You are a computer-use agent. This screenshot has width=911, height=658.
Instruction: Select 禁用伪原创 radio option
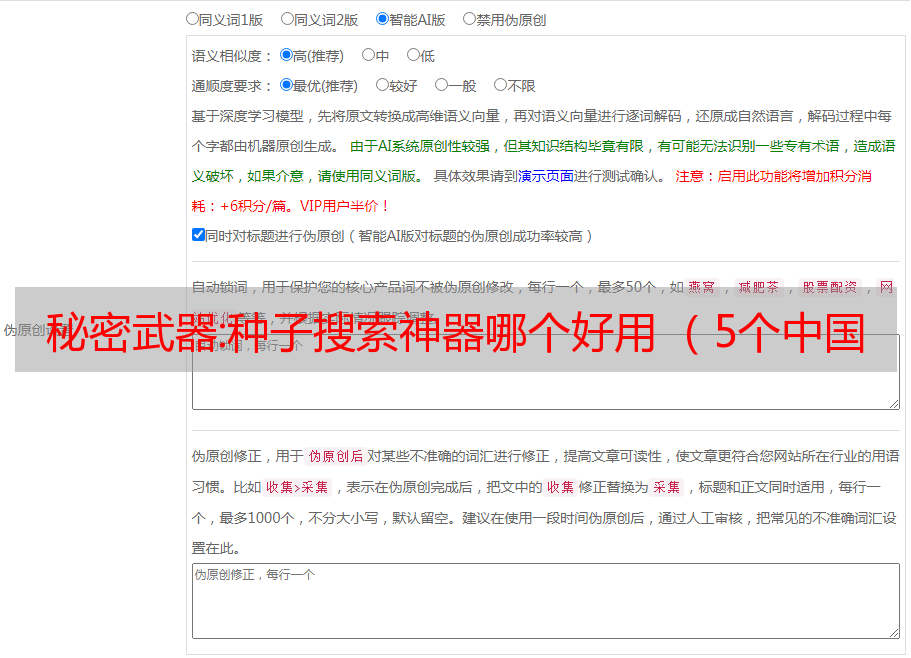pyautogui.click(x=469, y=19)
